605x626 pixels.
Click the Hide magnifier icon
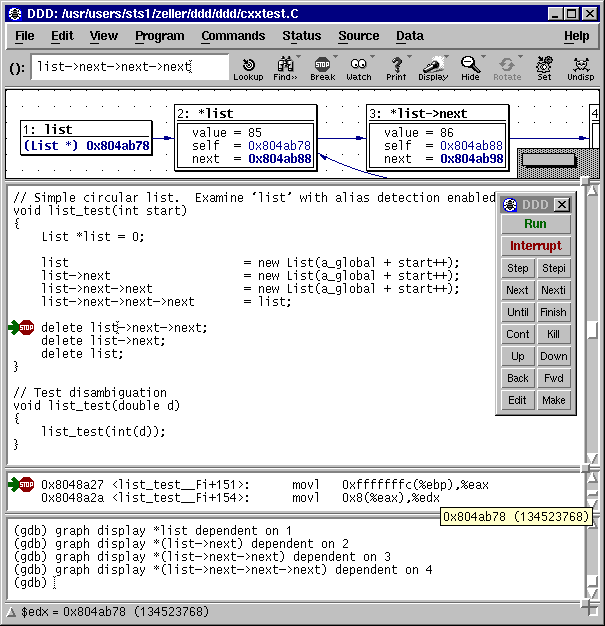[x=470, y=68]
